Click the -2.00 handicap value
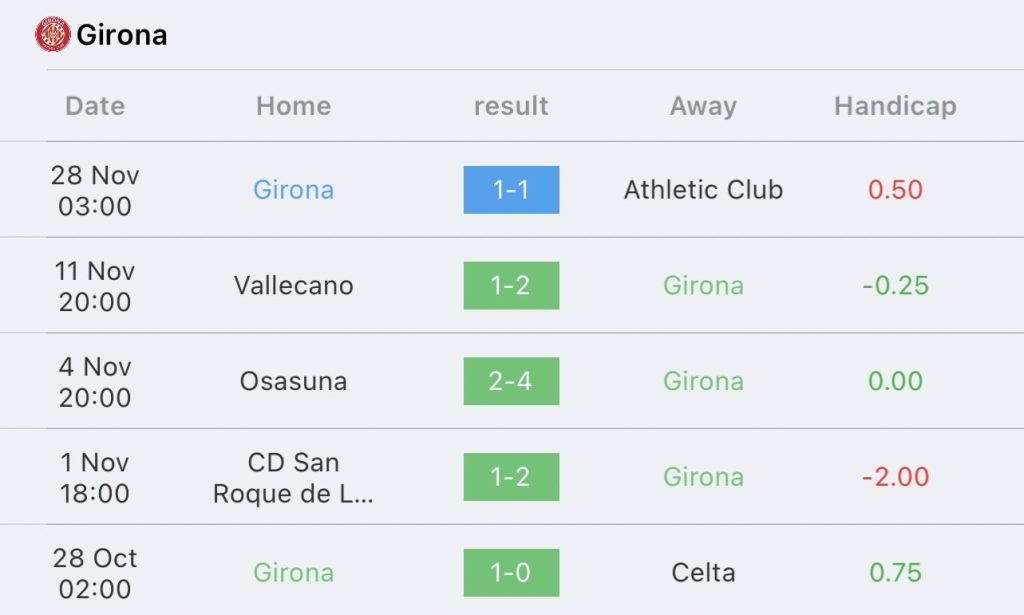The height and width of the screenshot is (615, 1024). [x=895, y=477]
